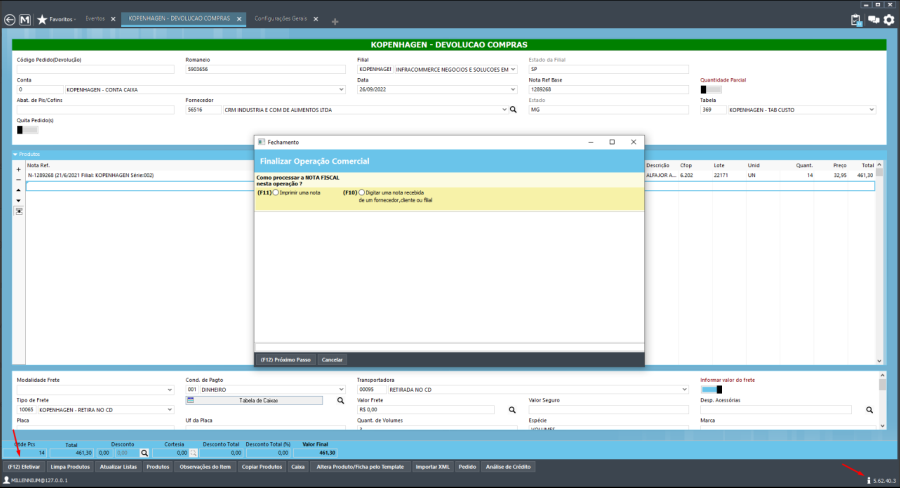
Task: Click the grid icon below product arrows
Action: (18, 211)
